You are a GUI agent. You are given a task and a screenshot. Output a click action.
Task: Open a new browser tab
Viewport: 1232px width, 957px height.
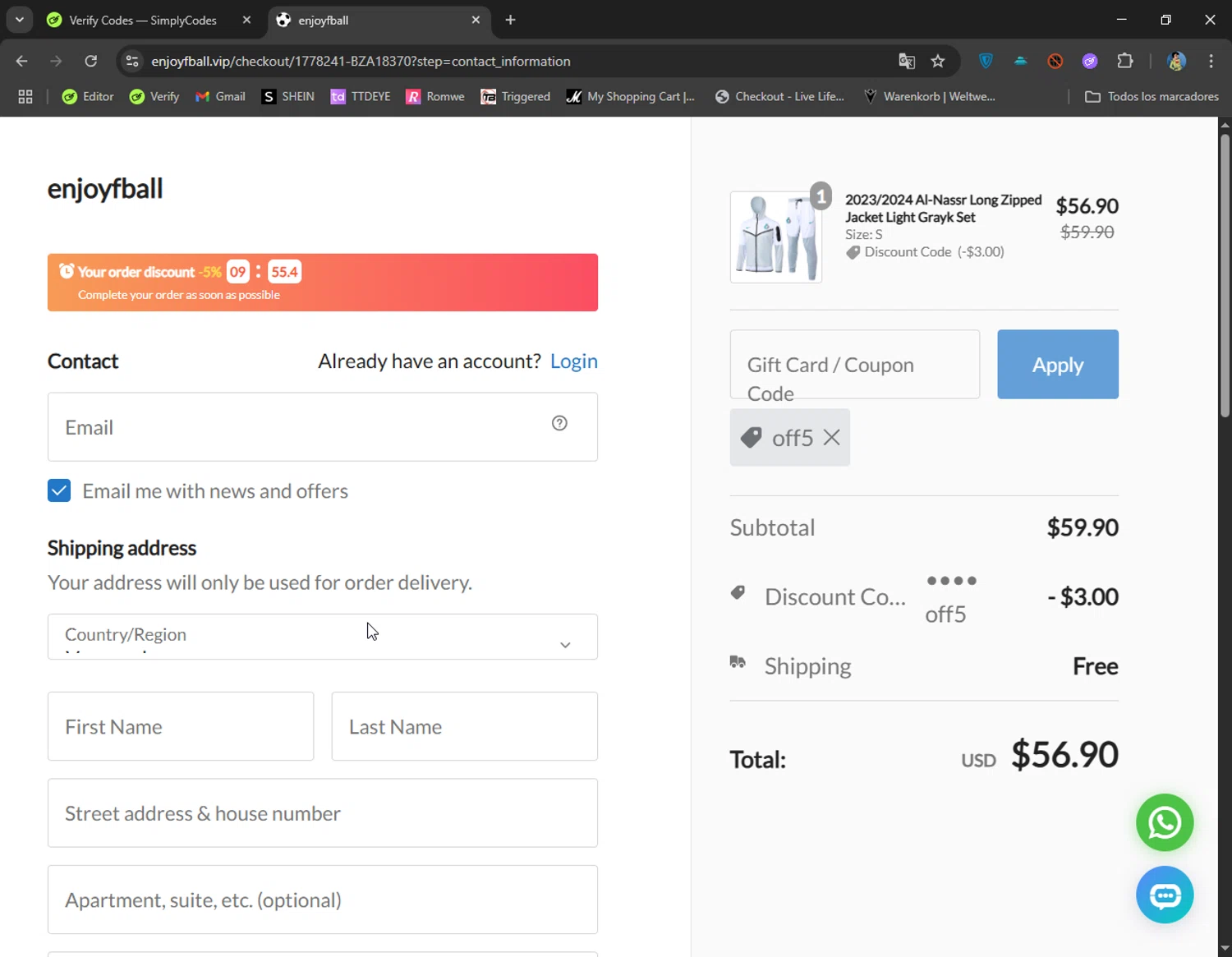510,20
